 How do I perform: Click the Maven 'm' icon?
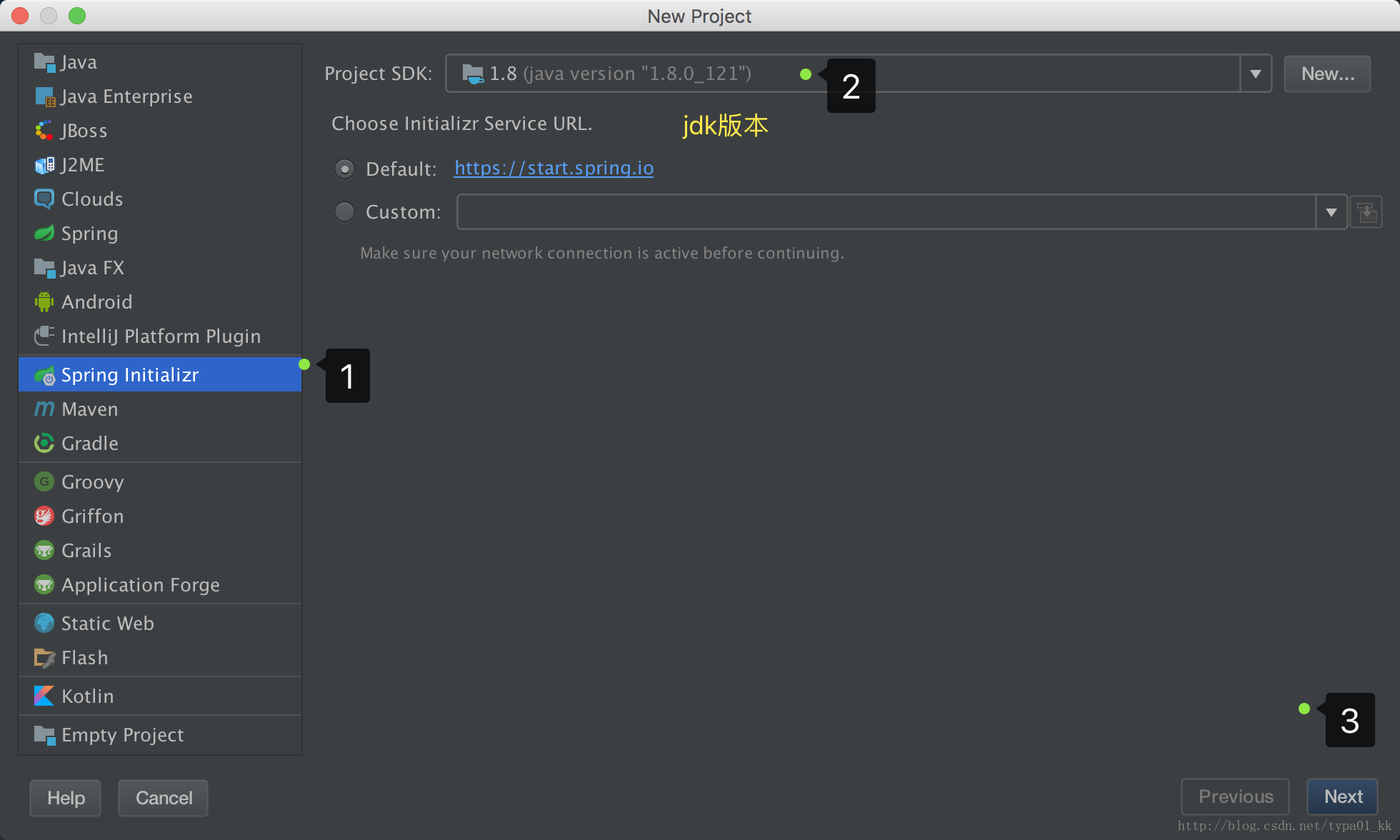pyautogui.click(x=44, y=409)
